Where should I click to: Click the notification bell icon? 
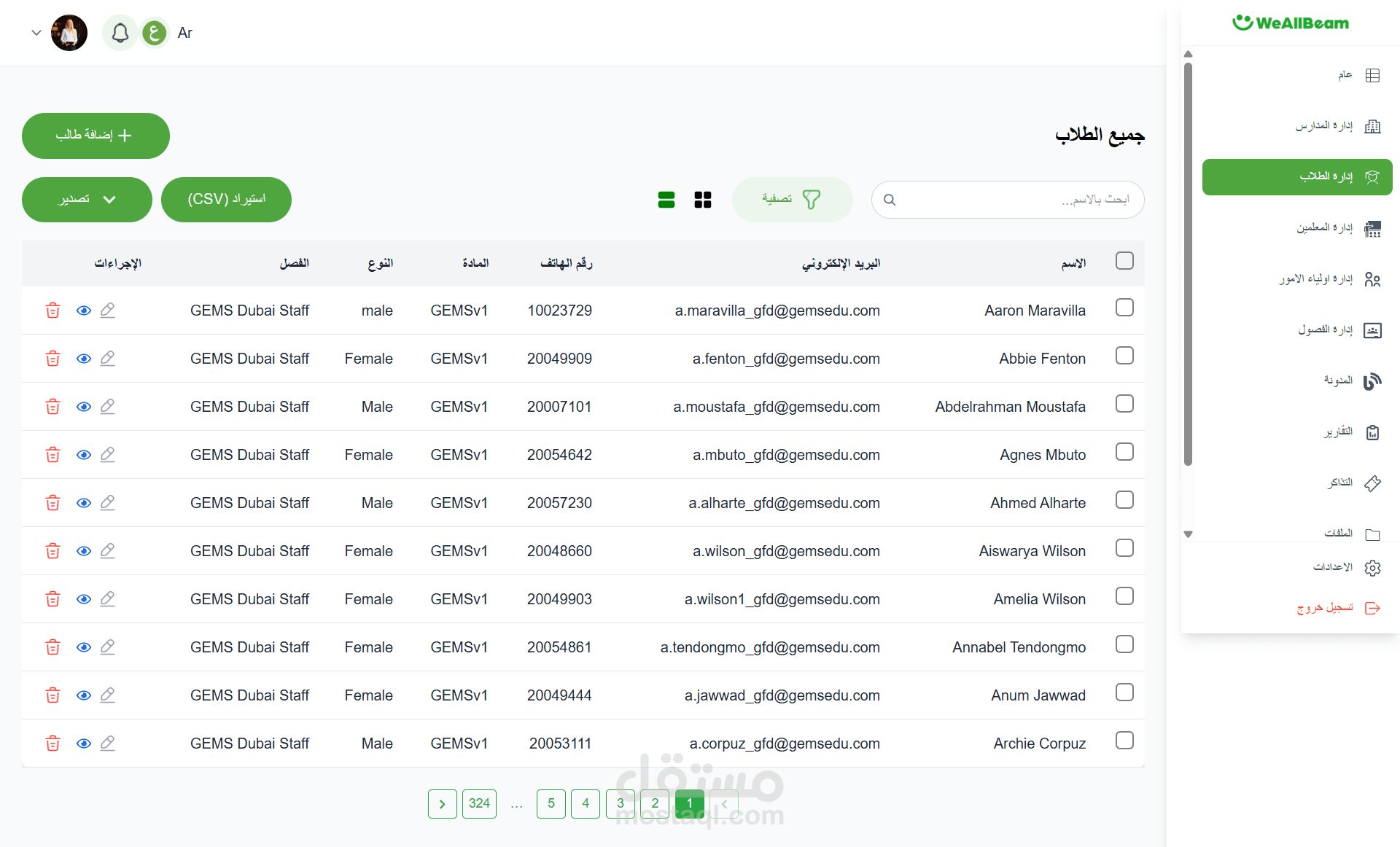(x=120, y=33)
